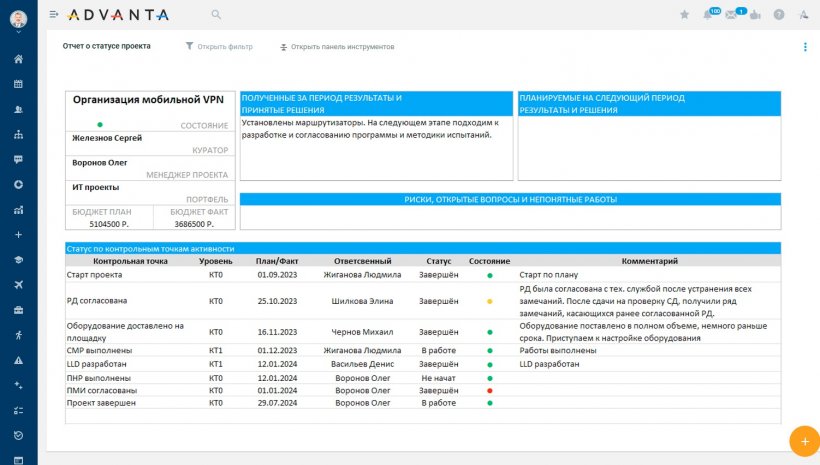Select the 'Отчет о статусе проекта' tab
Screen dimensions: 820x465
click(x=107, y=47)
